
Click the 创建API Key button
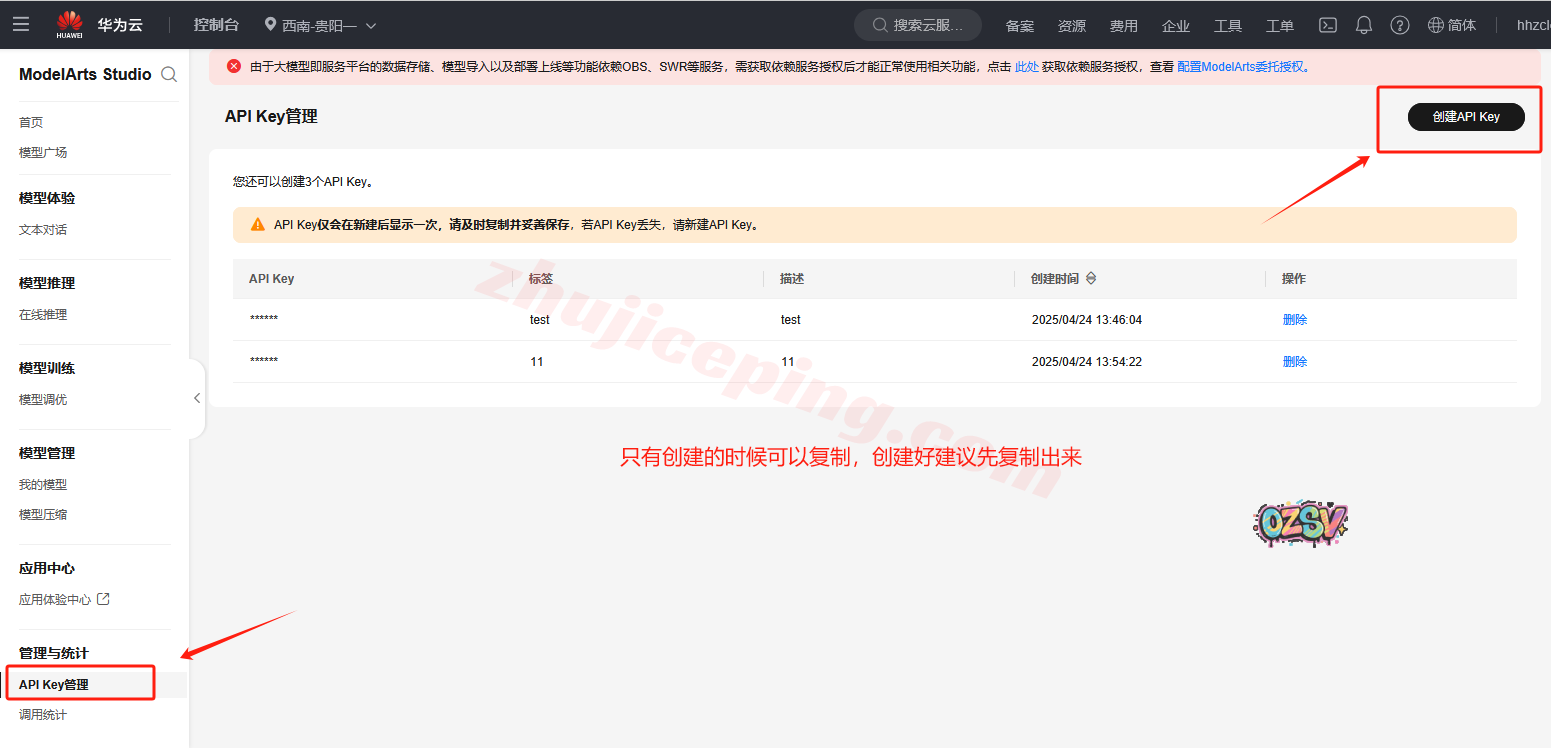(x=1466, y=117)
